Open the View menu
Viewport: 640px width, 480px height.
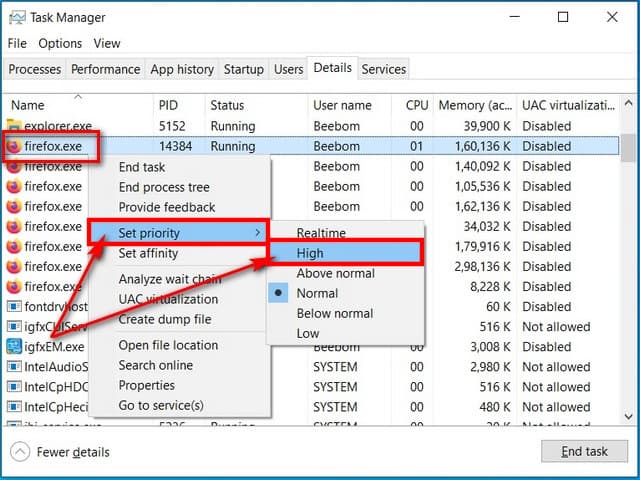coord(107,43)
